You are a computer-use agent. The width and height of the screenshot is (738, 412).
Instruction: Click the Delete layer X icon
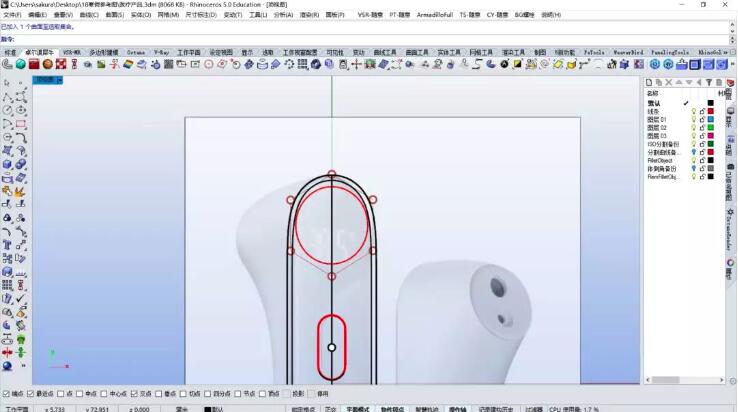[x=669, y=82]
